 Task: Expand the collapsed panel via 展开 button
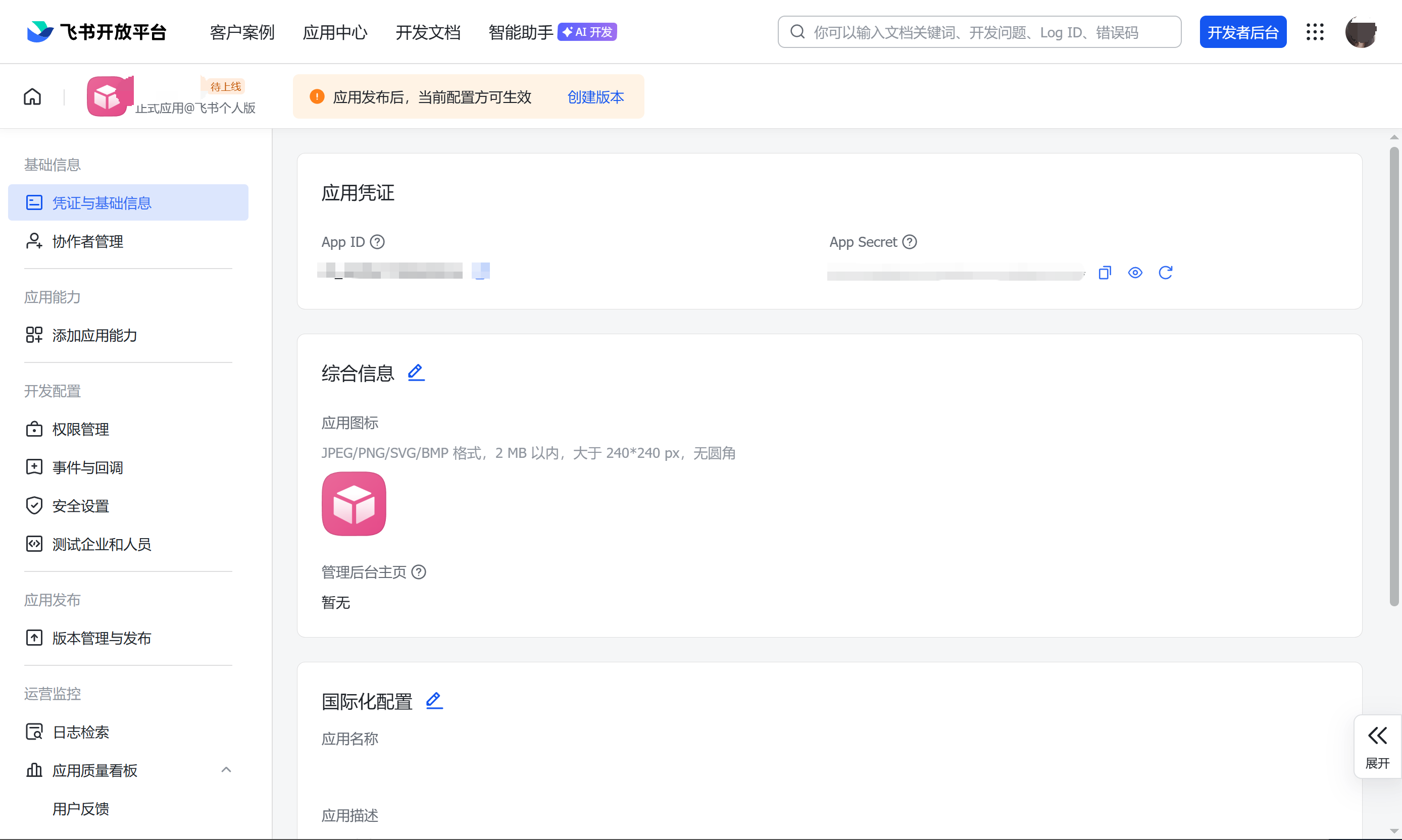(1378, 746)
